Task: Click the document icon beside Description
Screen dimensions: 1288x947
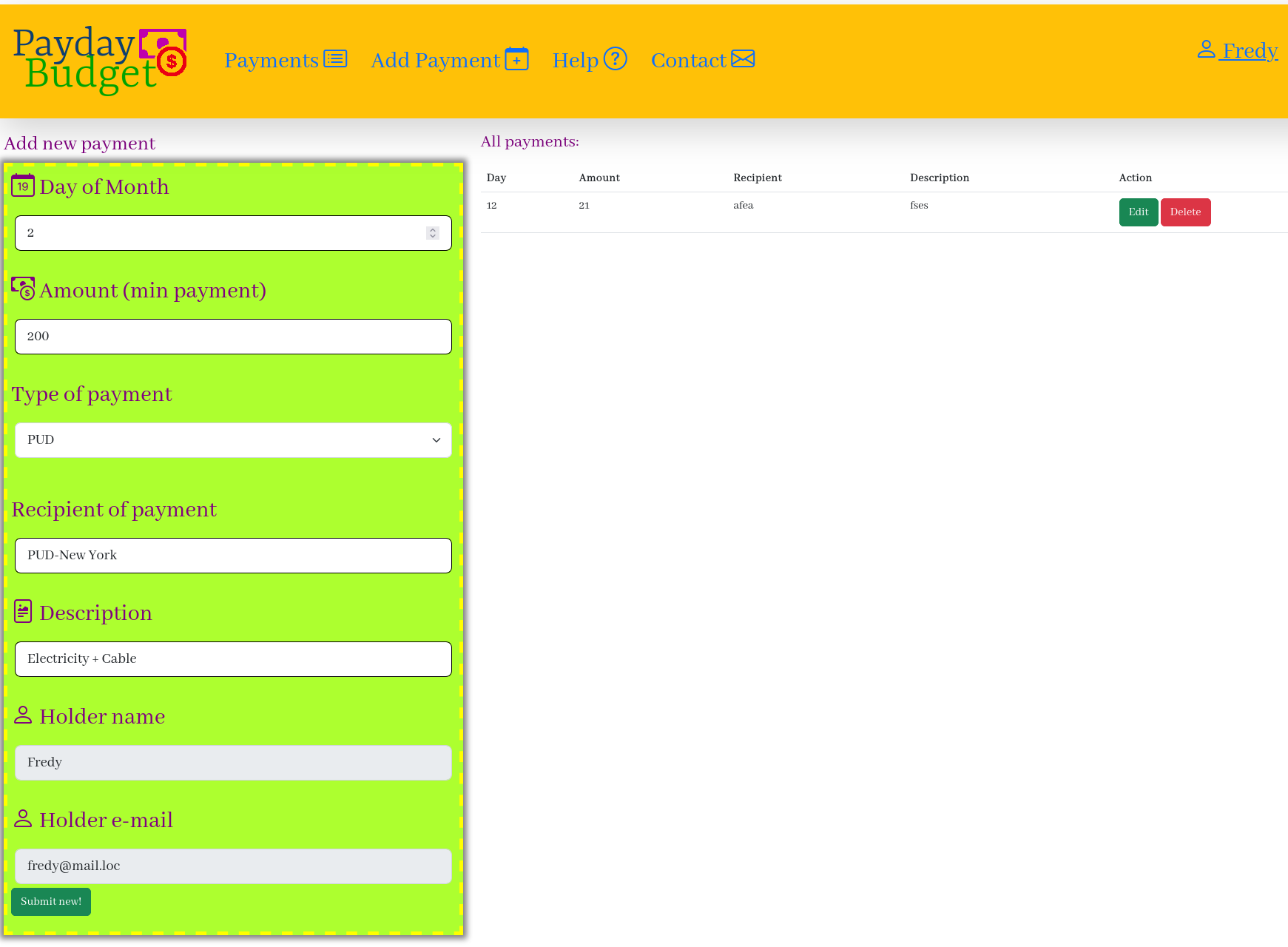Action: (23, 612)
